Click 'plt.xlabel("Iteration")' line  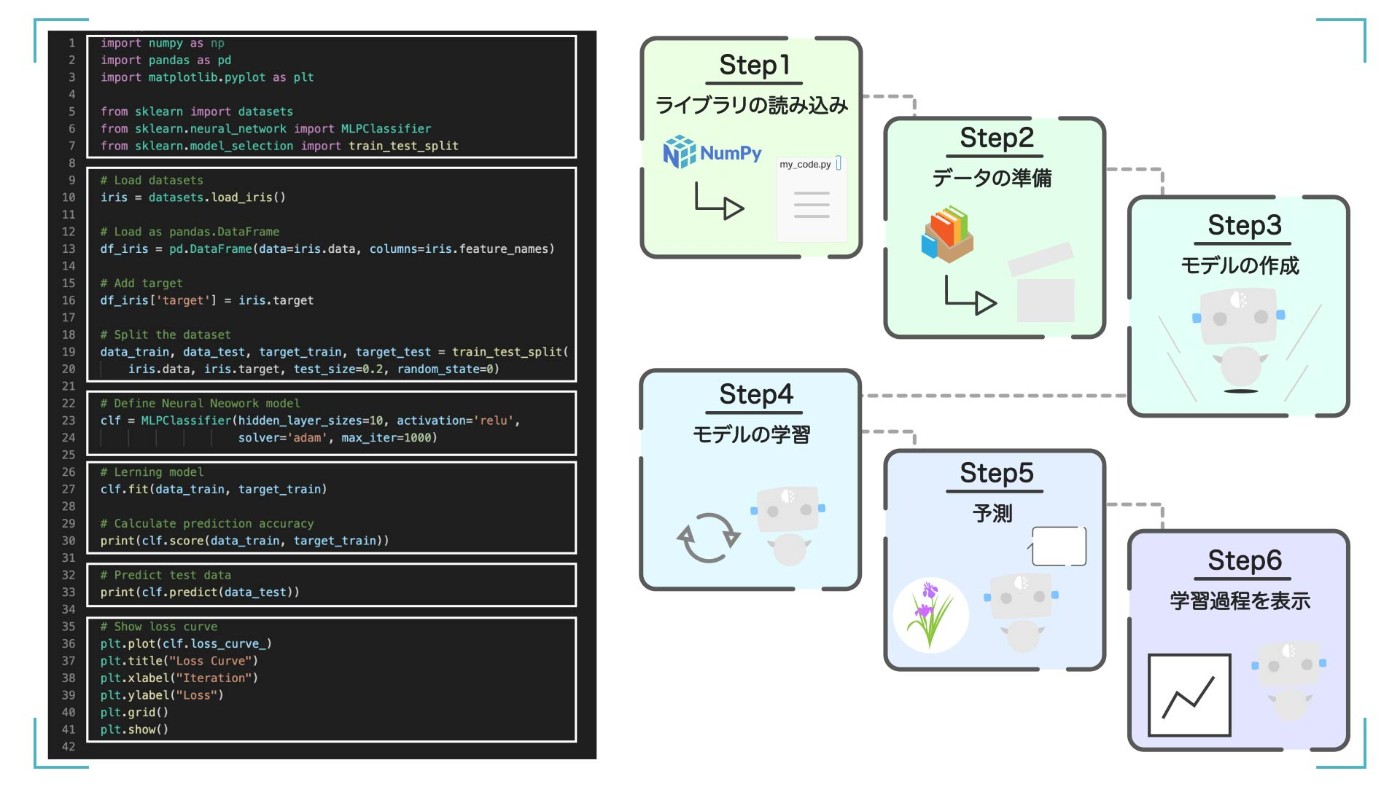click(x=180, y=678)
